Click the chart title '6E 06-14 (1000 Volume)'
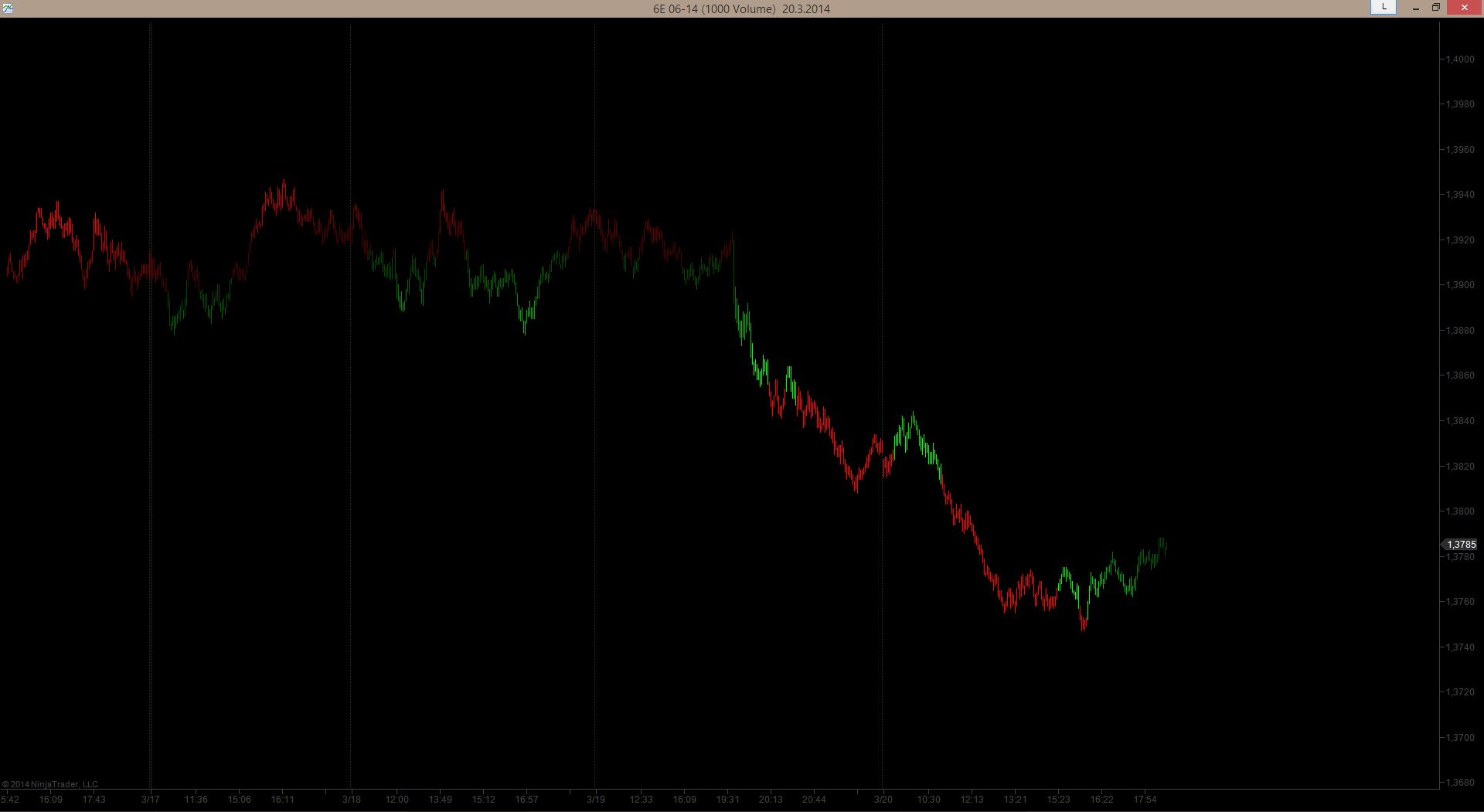This screenshot has width=1484, height=812. pos(714,9)
